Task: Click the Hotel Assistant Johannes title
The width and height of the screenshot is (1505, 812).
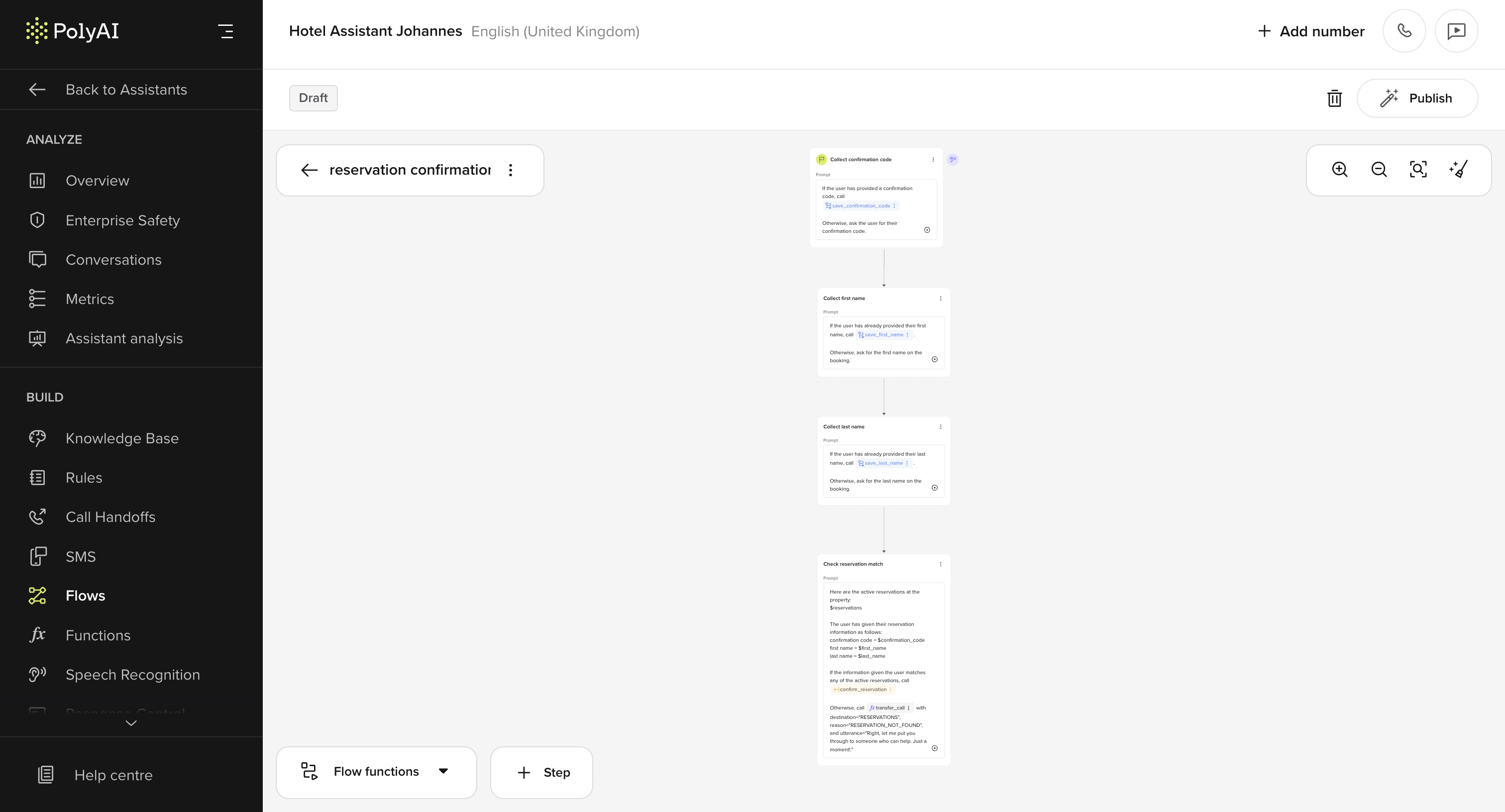Action: tap(375, 31)
